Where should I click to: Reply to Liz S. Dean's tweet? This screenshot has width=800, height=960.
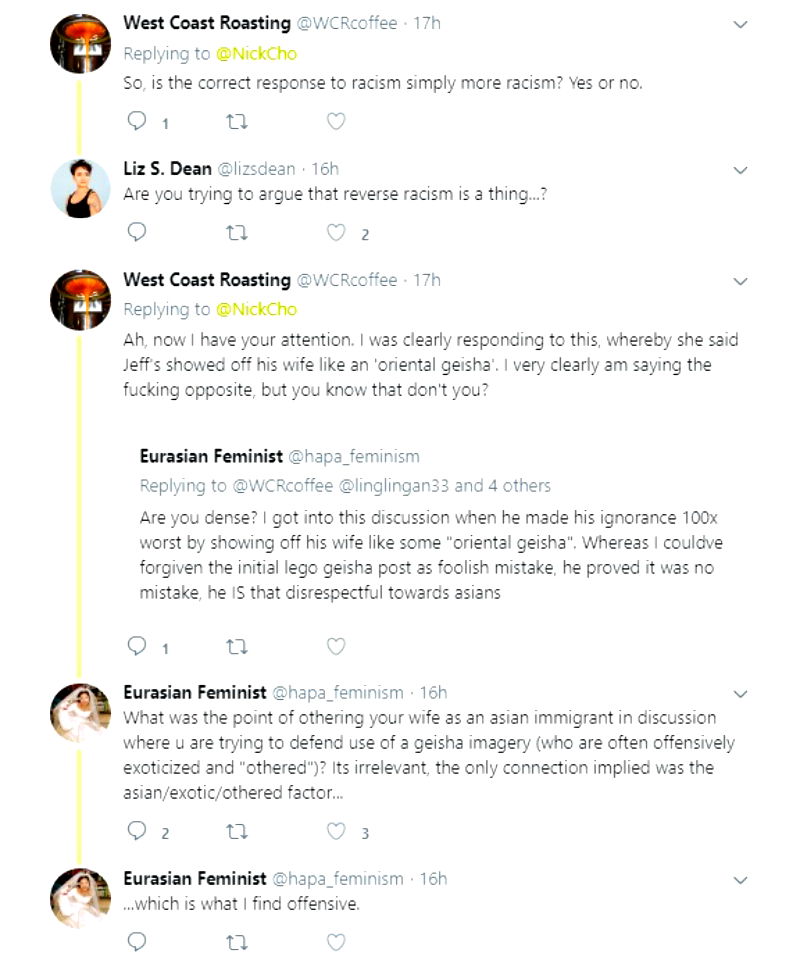click(x=138, y=233)
